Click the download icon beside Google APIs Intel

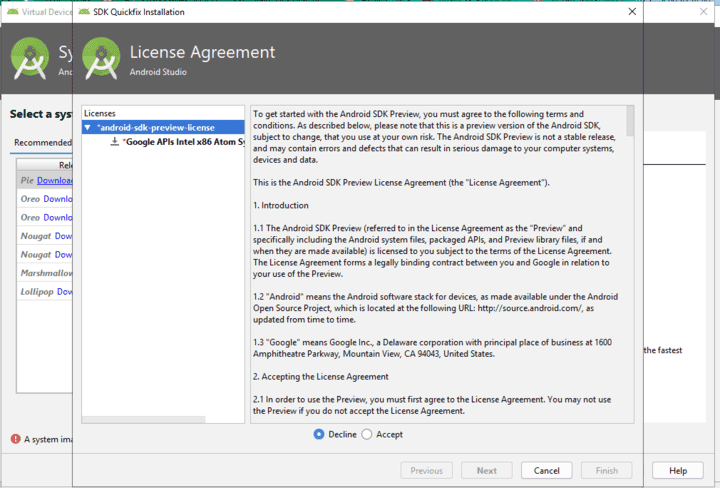[x=115, y=141]
